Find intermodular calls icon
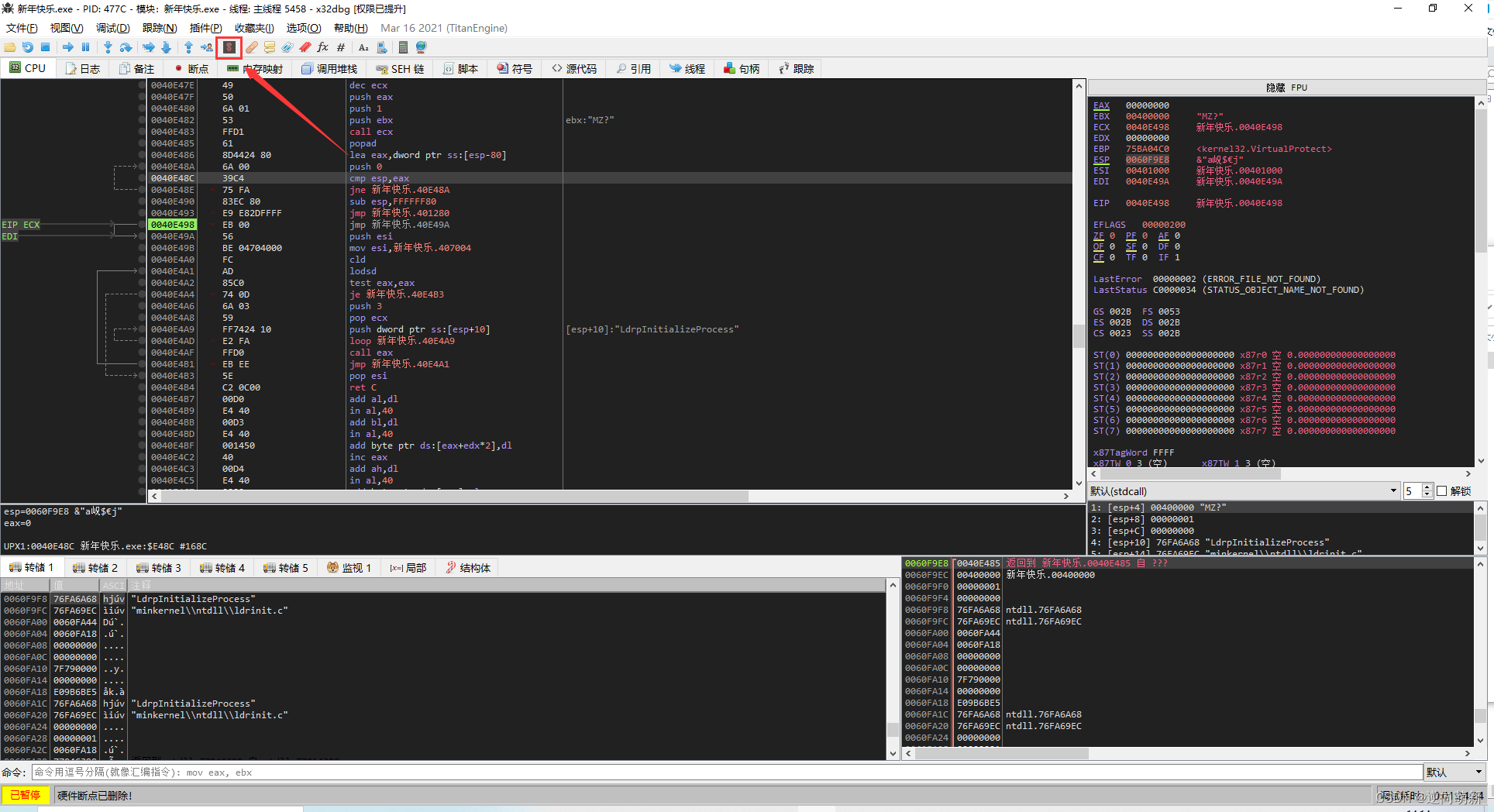 pyautogui.click(x=382, y=47)
